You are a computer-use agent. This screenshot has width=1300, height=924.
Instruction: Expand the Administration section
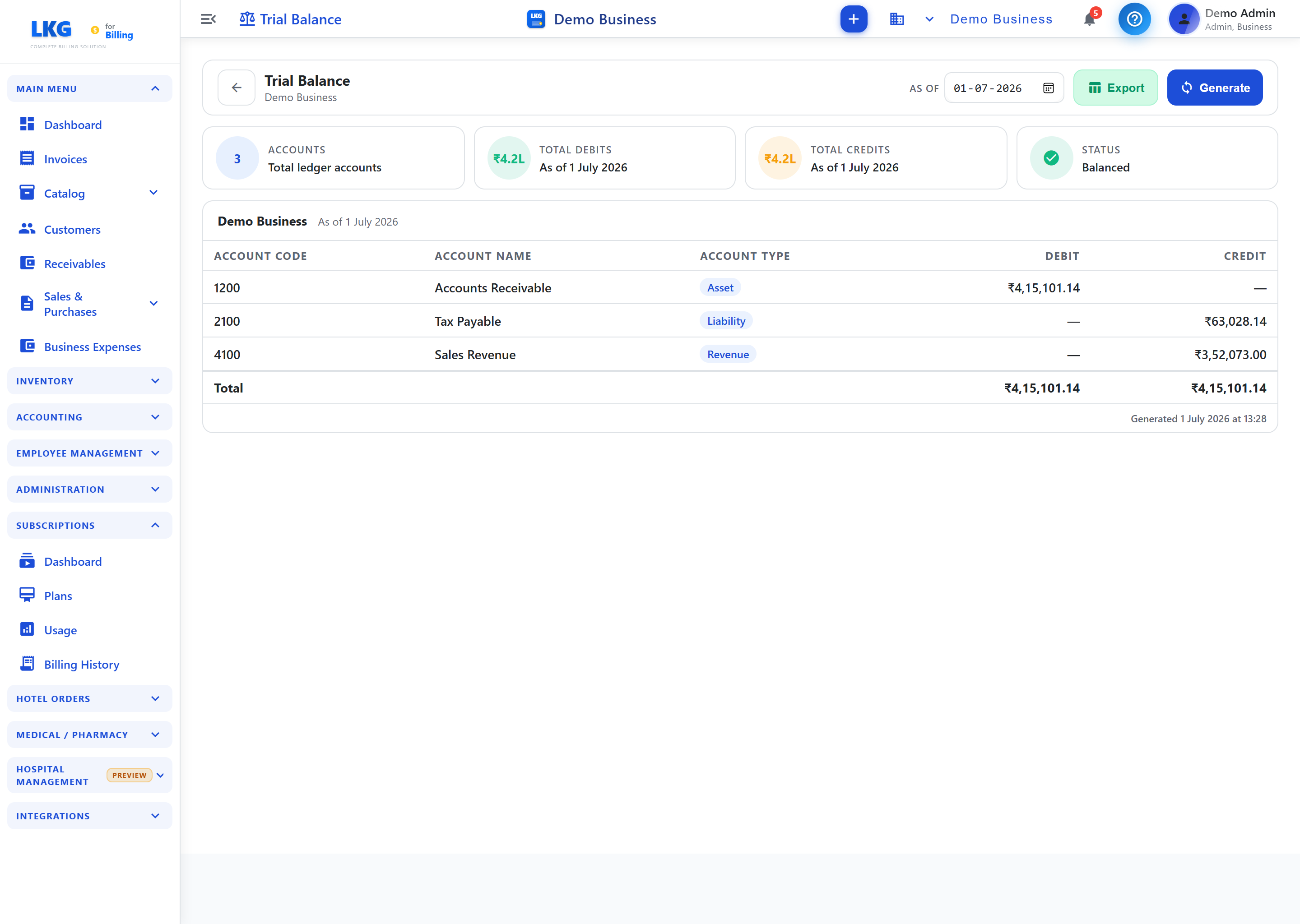(89, 490)
